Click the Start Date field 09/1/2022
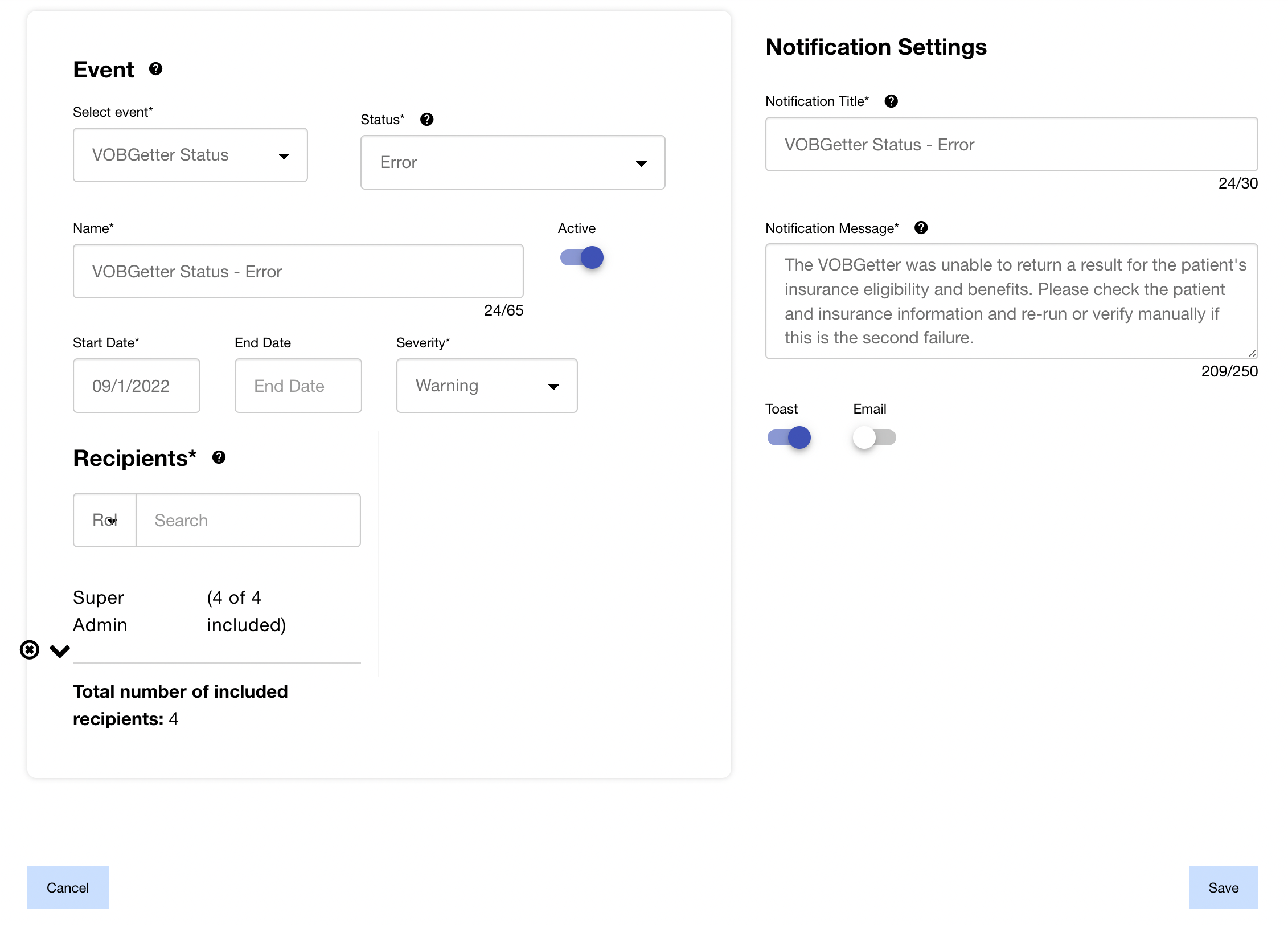This screenshot has width=1288, height=925. [137, 386]
